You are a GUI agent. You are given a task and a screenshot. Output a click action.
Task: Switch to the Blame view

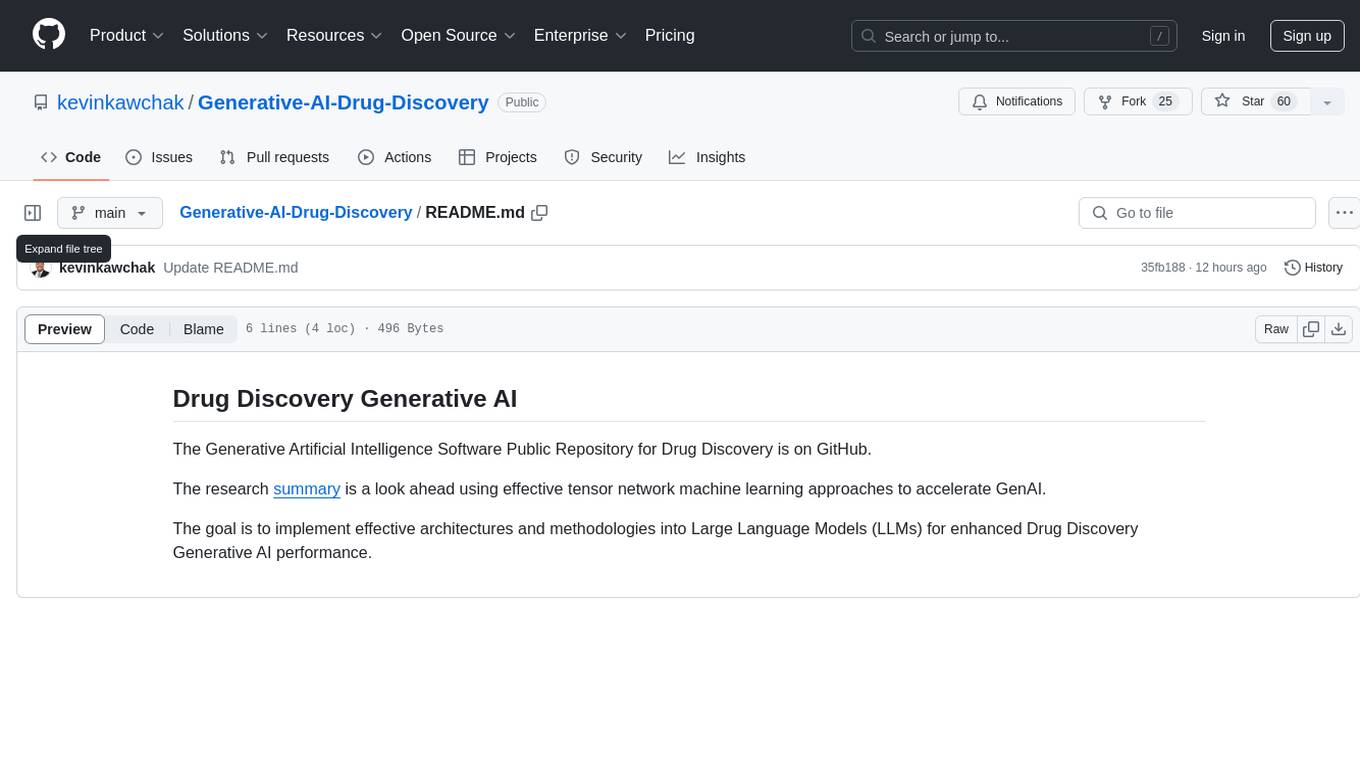204,329
